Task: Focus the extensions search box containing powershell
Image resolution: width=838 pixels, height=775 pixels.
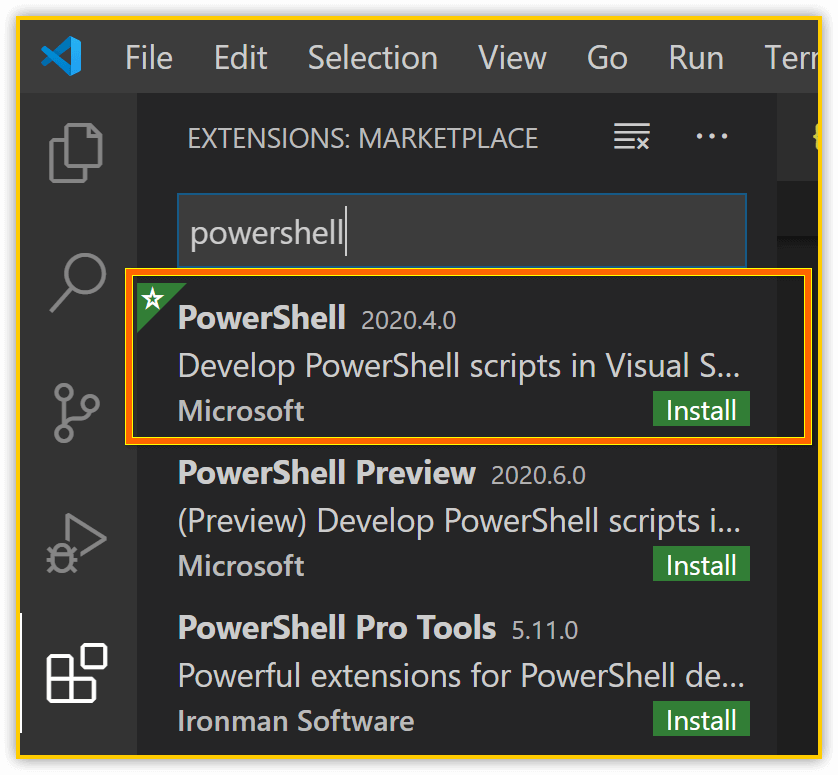Action: pos(462,231)
